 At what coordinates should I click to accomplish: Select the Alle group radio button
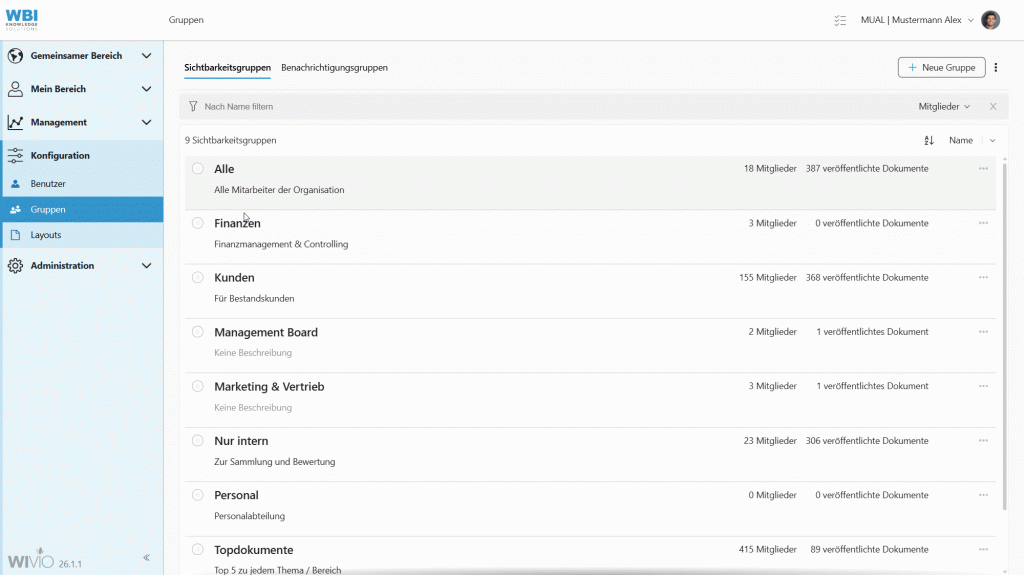pos(198,169)
